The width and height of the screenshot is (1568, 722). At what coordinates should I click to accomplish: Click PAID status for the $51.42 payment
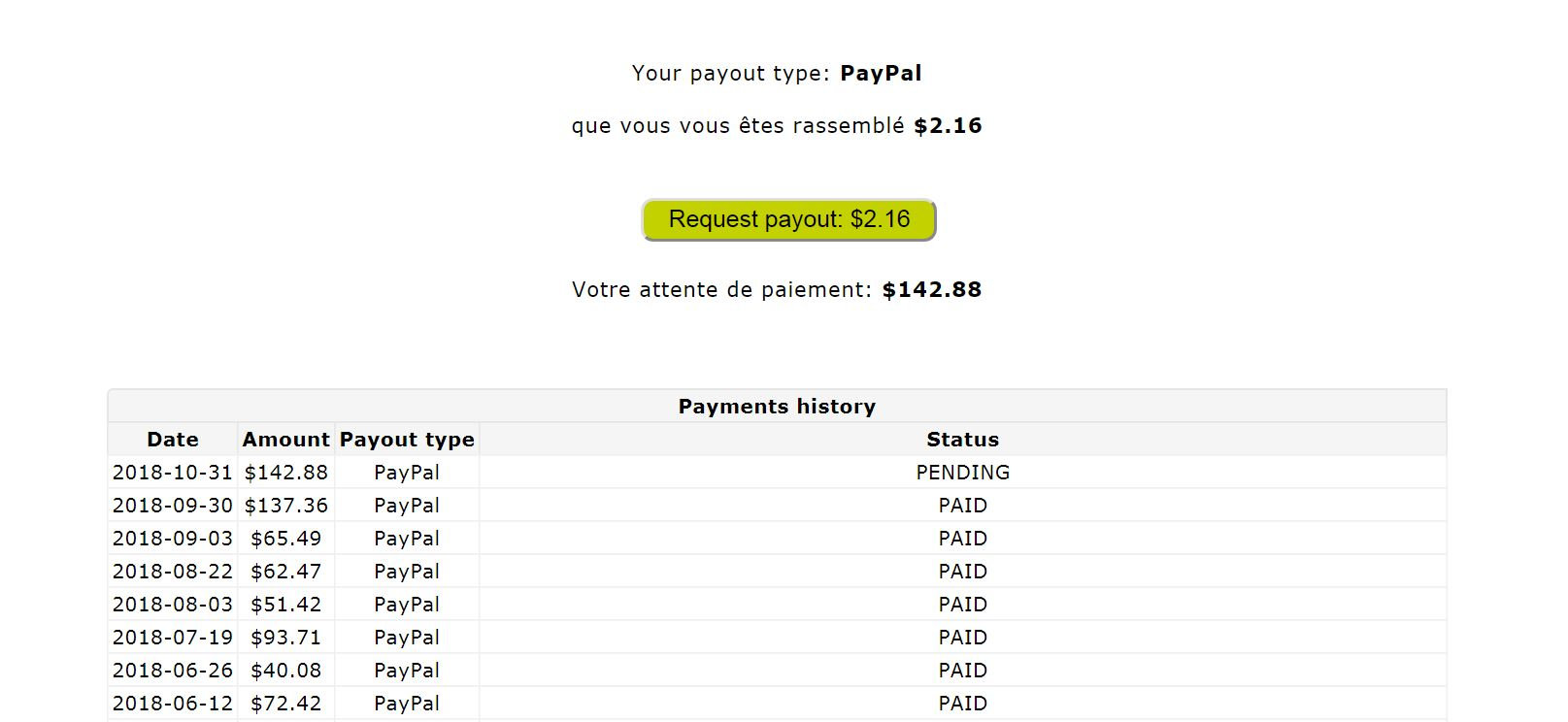(962, 605)
